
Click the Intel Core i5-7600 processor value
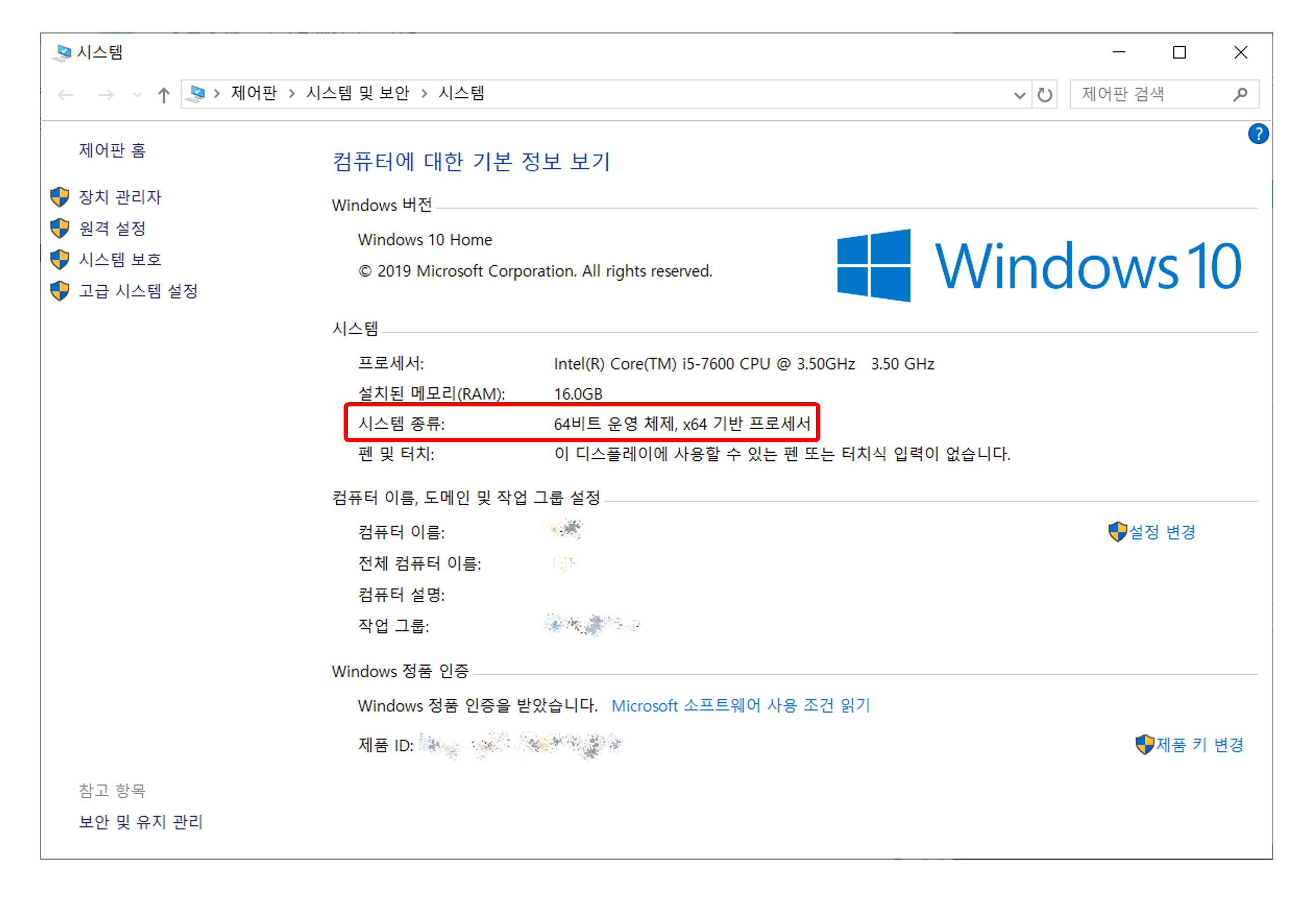743,364
